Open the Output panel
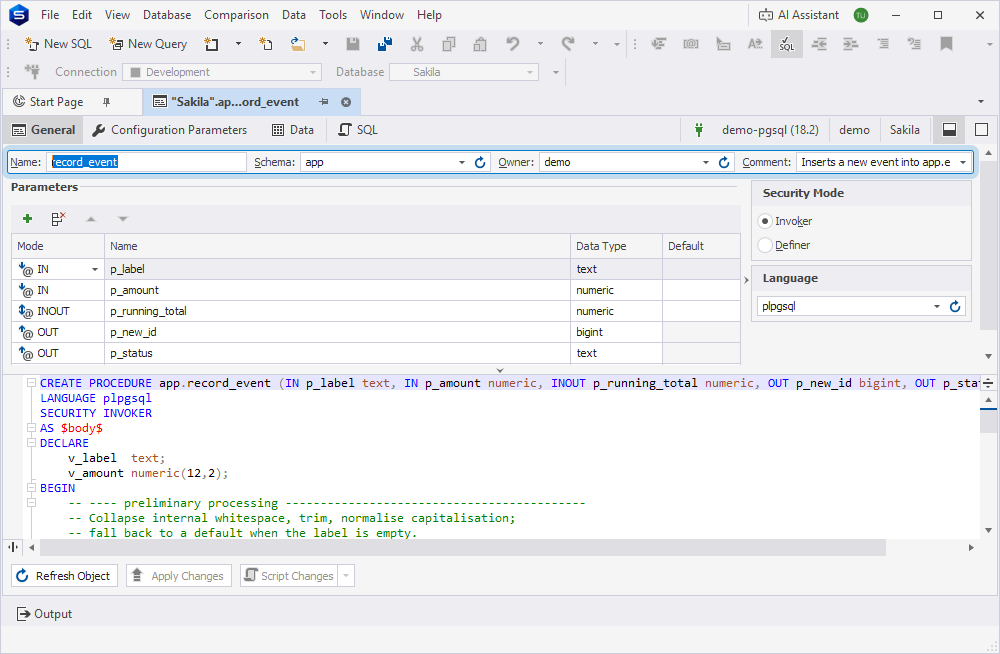1000x654 pixels. 44,614
